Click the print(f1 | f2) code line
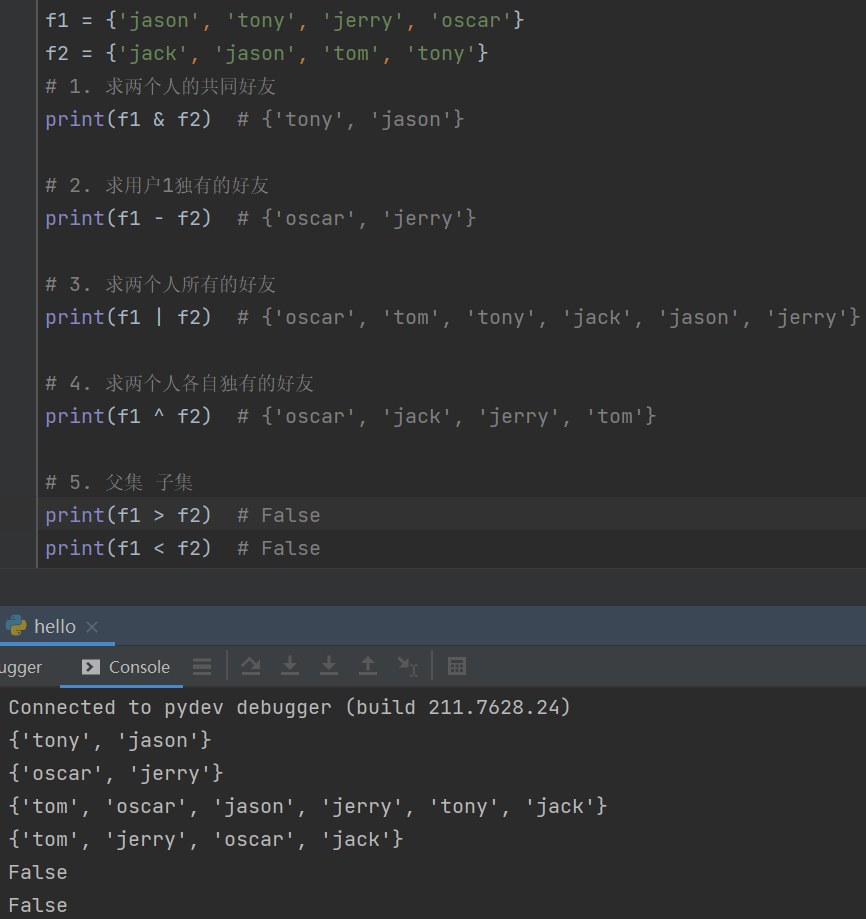The width and height of the screenshot is (866, 919). [452, 318]
